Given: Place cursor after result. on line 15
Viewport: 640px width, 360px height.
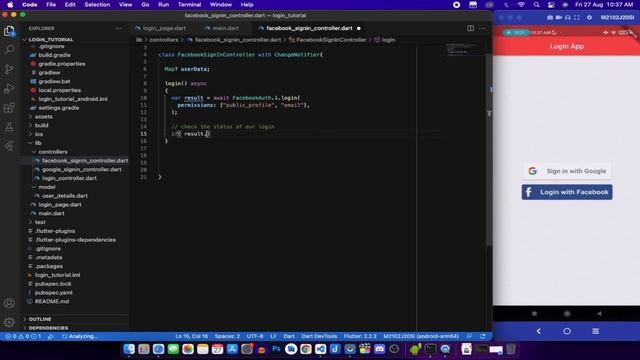Looking at the screenshot, I should coord(207,134).
